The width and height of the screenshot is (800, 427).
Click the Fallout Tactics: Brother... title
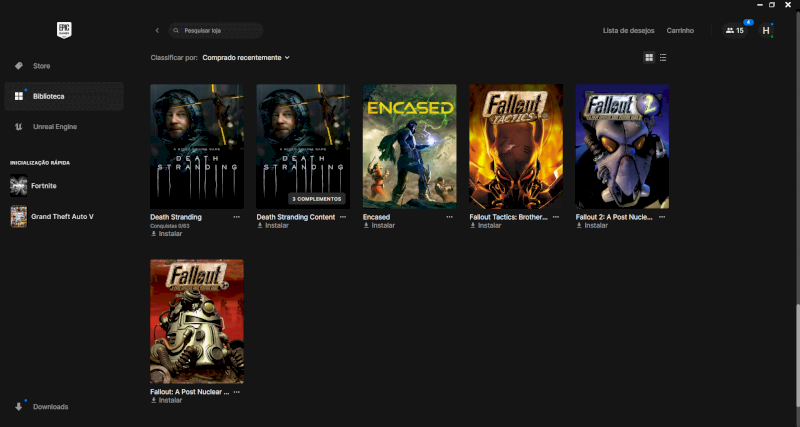pyautogui.click(x=508, y=217)
